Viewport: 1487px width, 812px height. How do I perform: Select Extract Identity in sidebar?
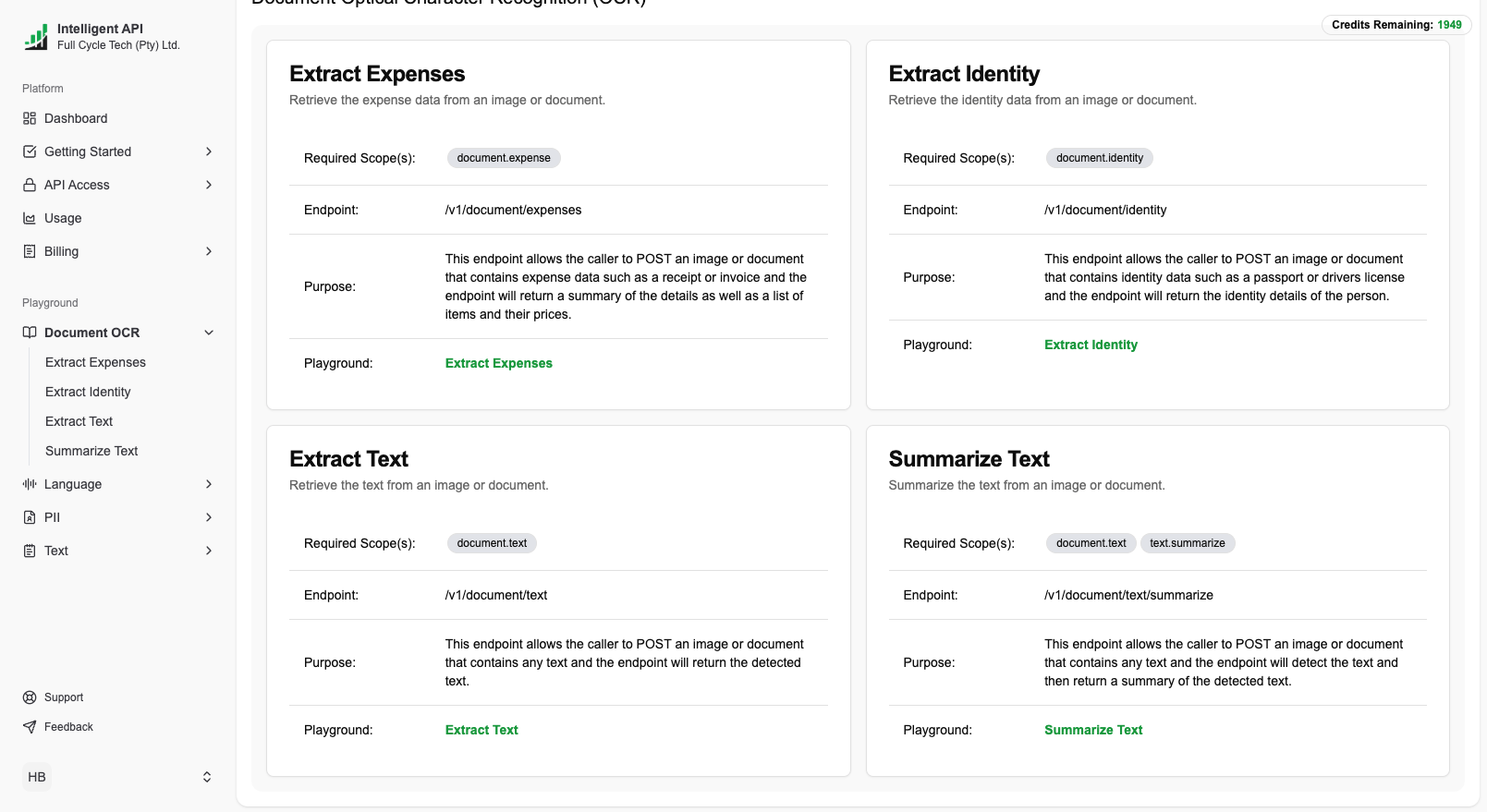[88, 392]
